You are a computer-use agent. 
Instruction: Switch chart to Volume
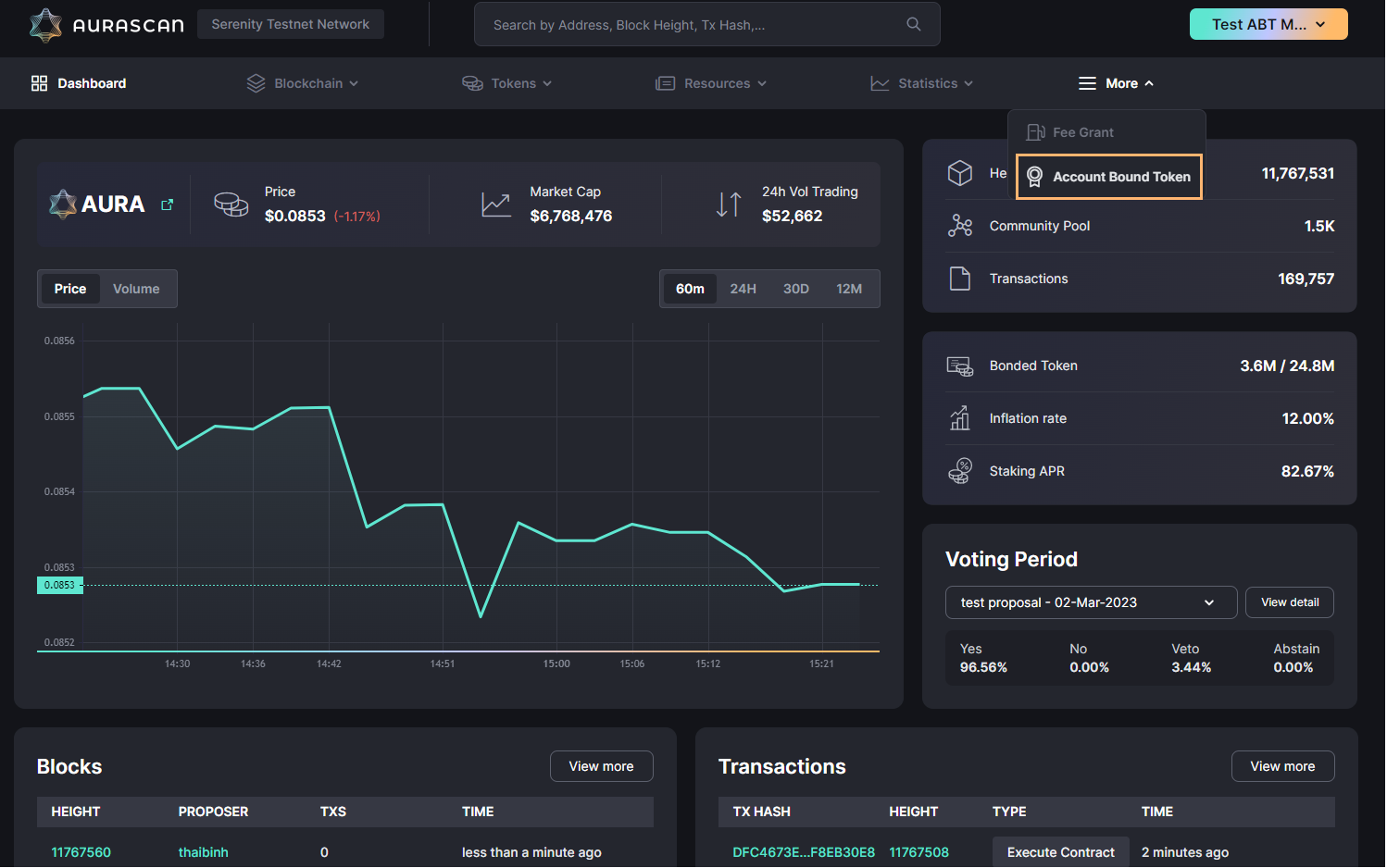point(136,289)
